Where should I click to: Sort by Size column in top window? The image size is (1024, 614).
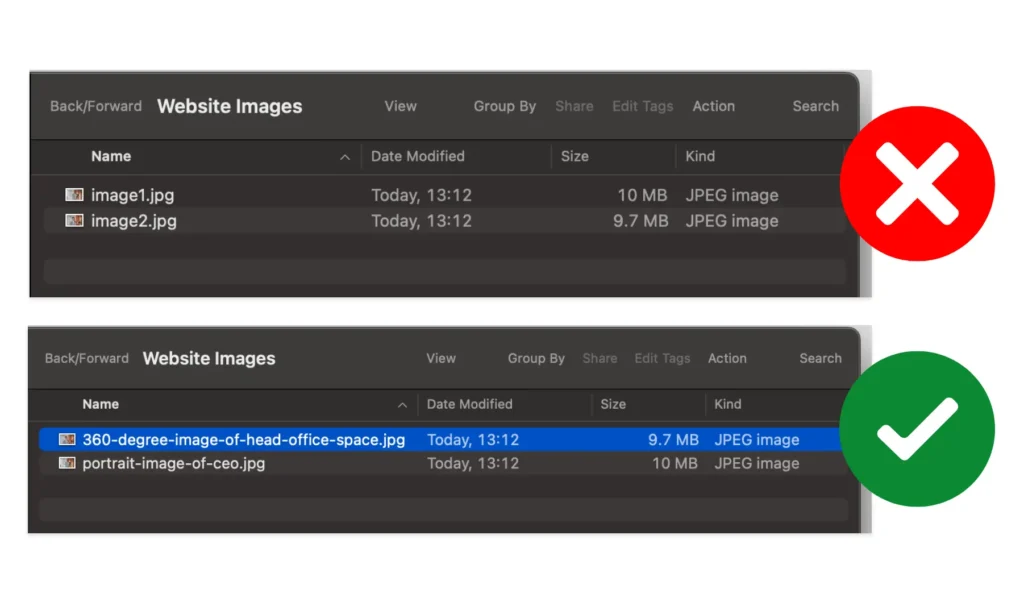click(x=575, y=156)
